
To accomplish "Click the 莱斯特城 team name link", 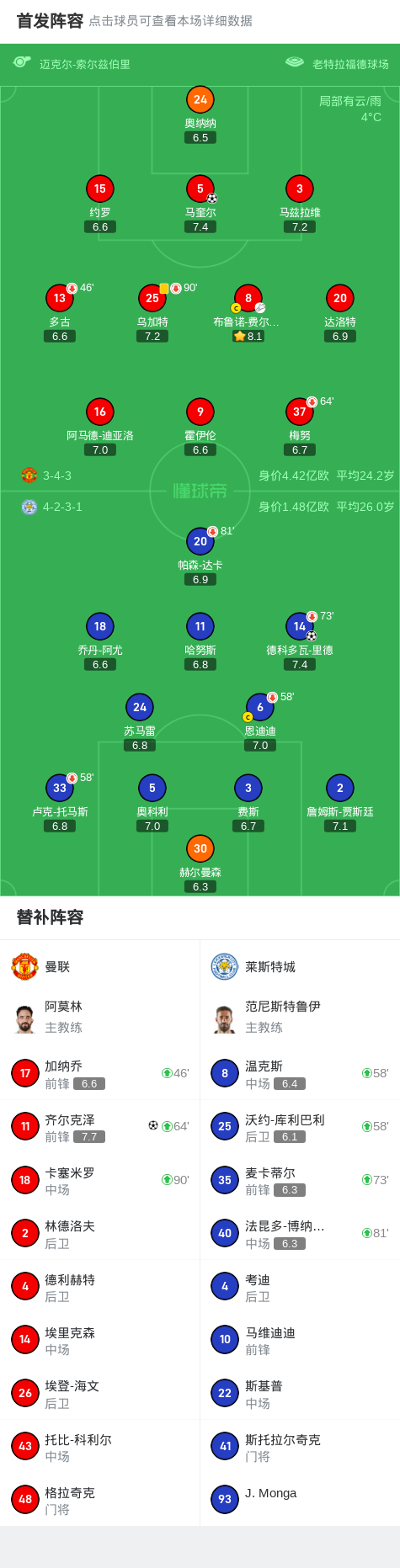I will (x=270, y=967).
